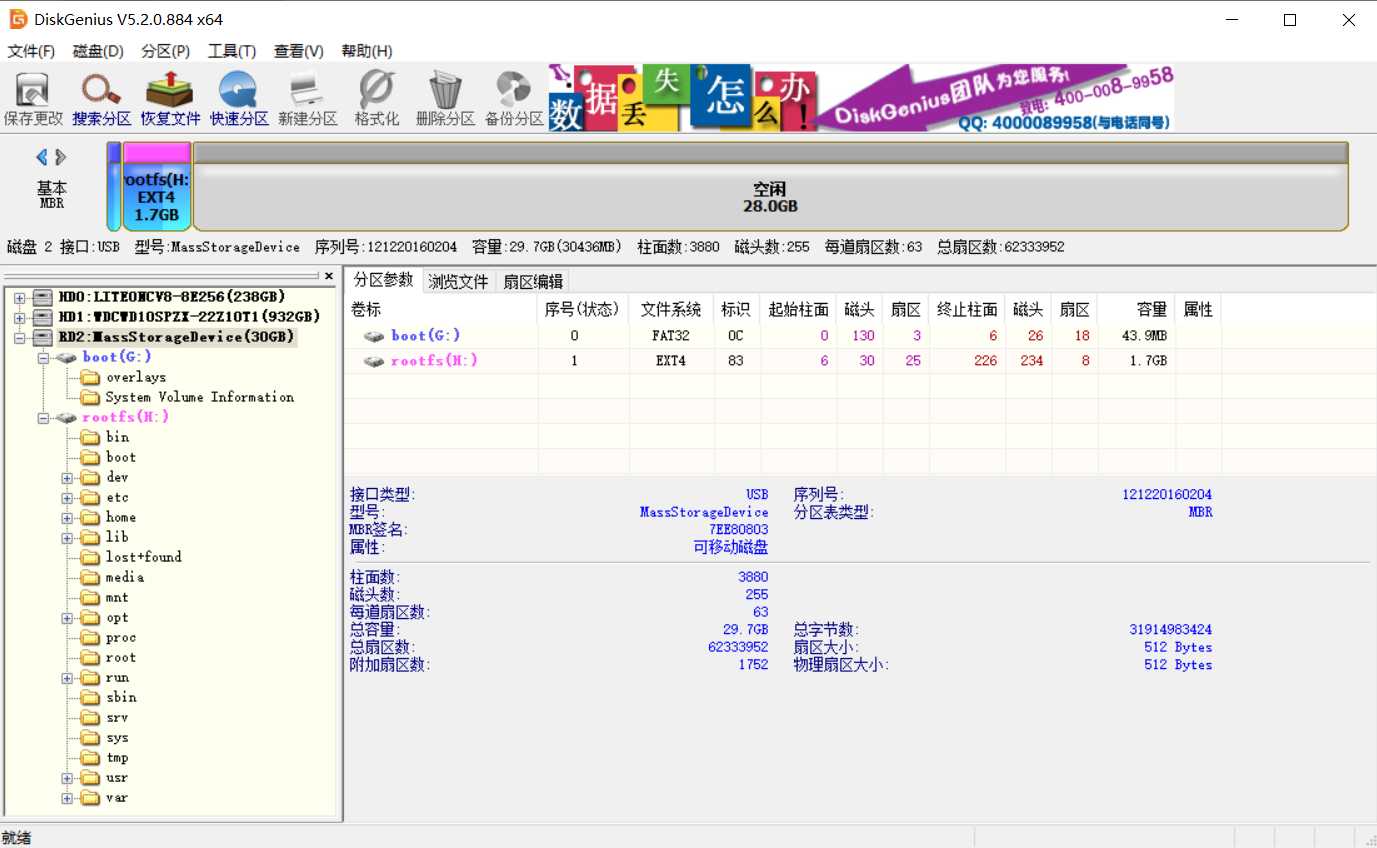Open the 磁盘(D) menu
The width and height of the screenshot is (1377, 848).
pos(98,51)
